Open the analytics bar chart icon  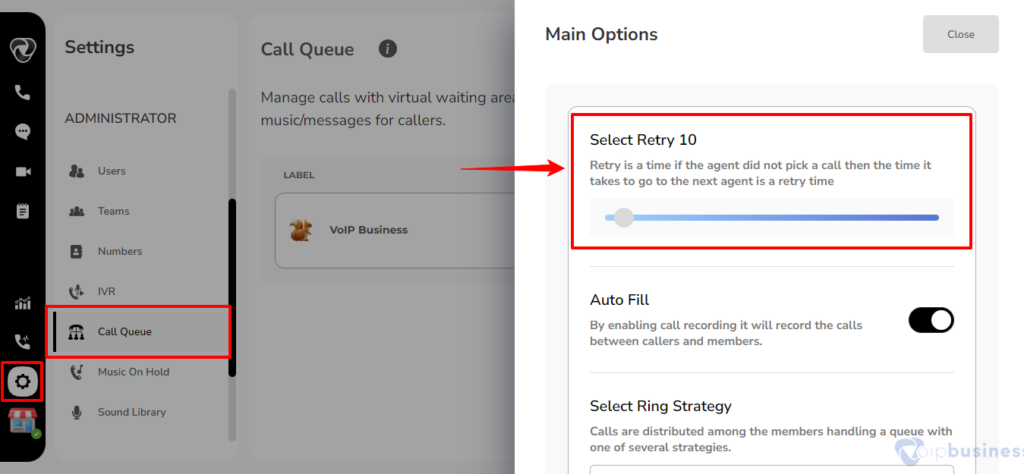tap(23, 303)
